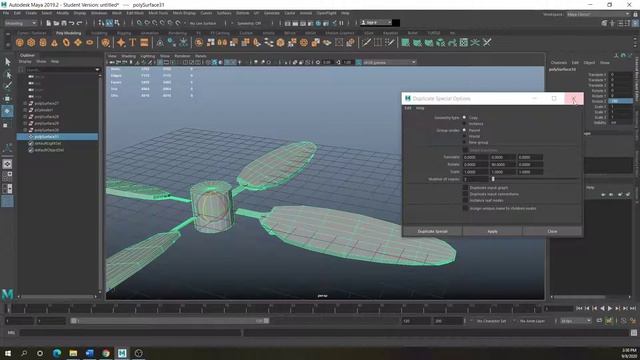Screen dimensions: 640x360
Task: Enable Instance leaf nodes checkbox
Action: pyautogui.click(x=465, y=200)
